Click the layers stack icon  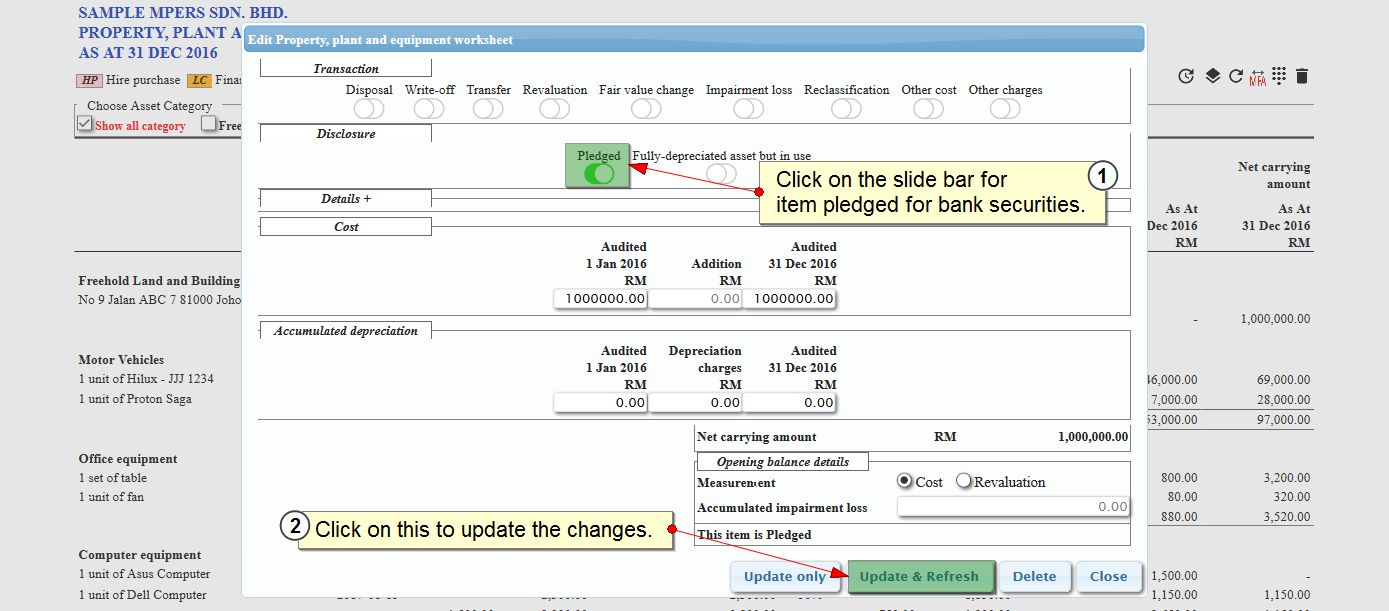click(x=1212, y=76)
